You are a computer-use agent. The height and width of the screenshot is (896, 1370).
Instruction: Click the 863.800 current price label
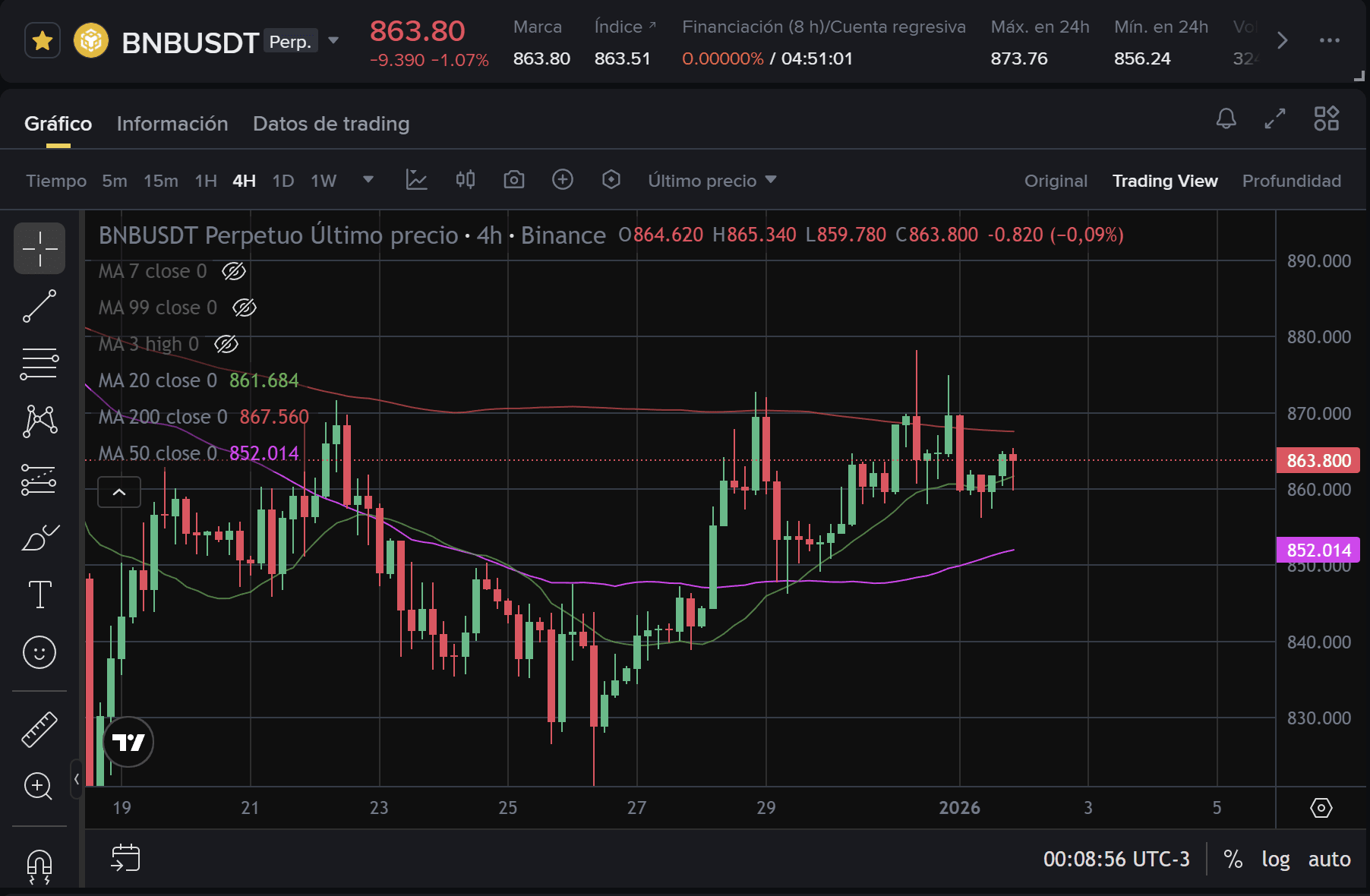tap(1318, 461)
